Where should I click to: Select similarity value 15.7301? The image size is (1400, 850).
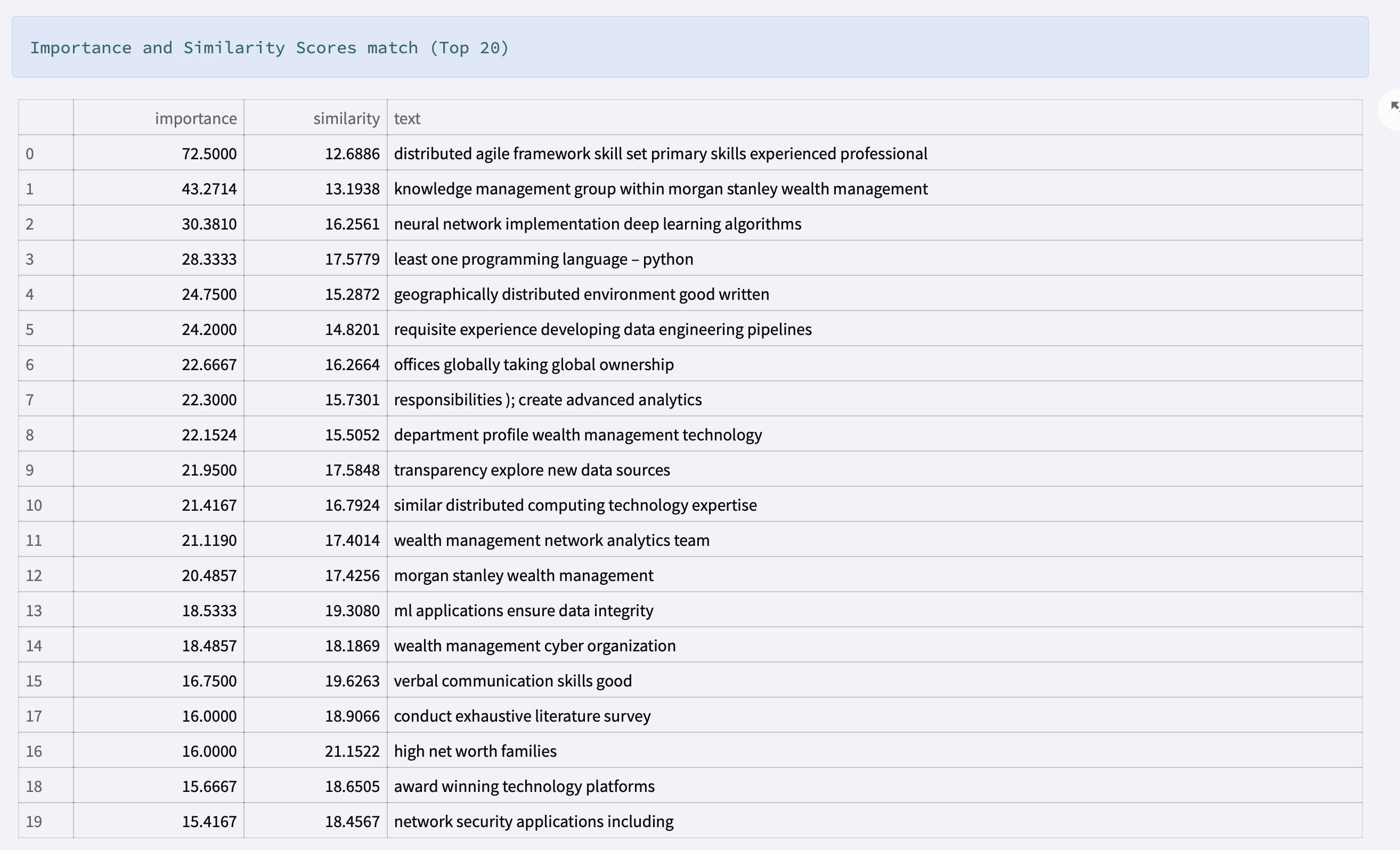pyautogui.click(x=352, y=399)
